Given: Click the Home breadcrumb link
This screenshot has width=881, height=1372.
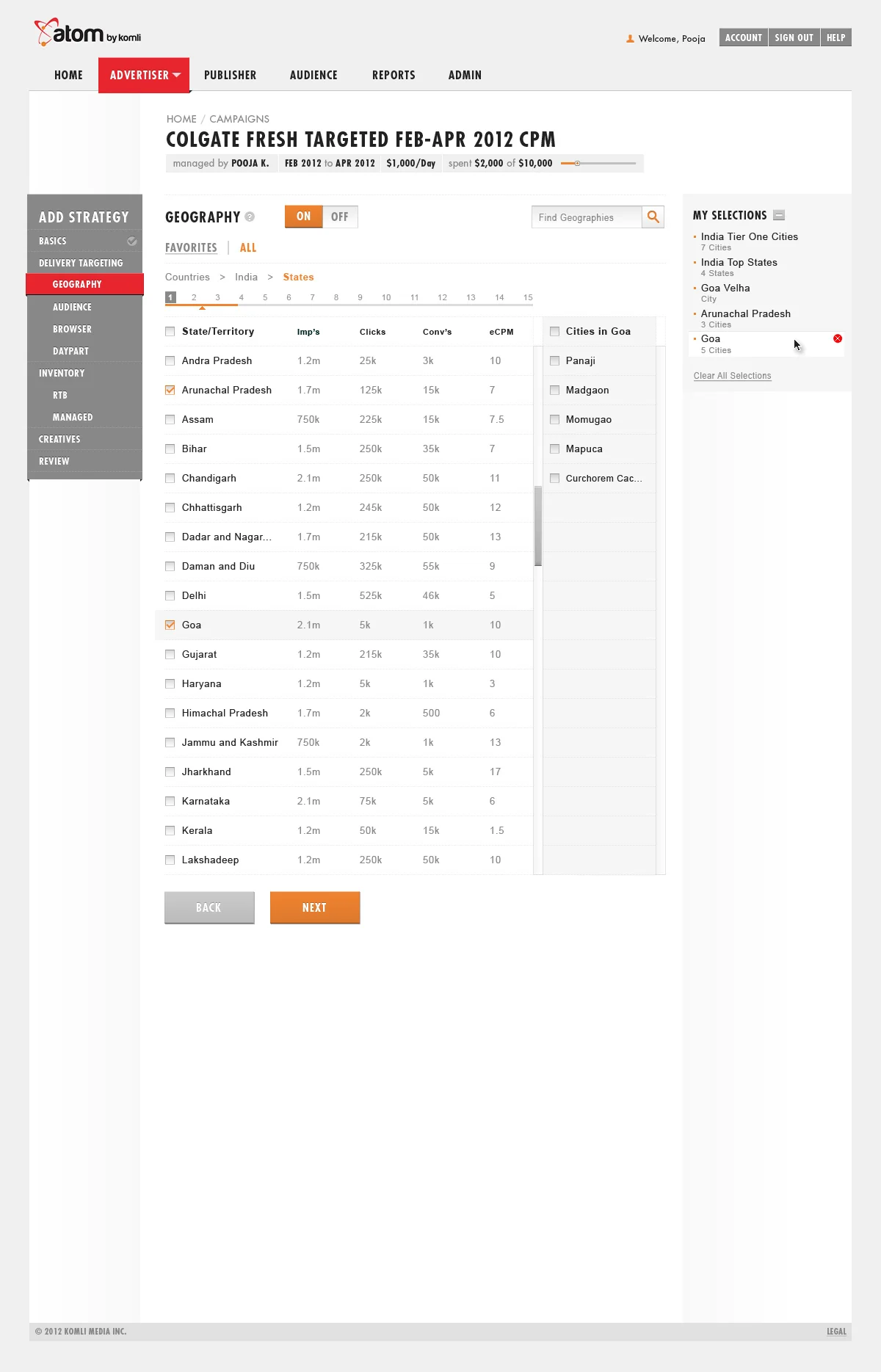Looking at the screenshot, I should point(181,119).
